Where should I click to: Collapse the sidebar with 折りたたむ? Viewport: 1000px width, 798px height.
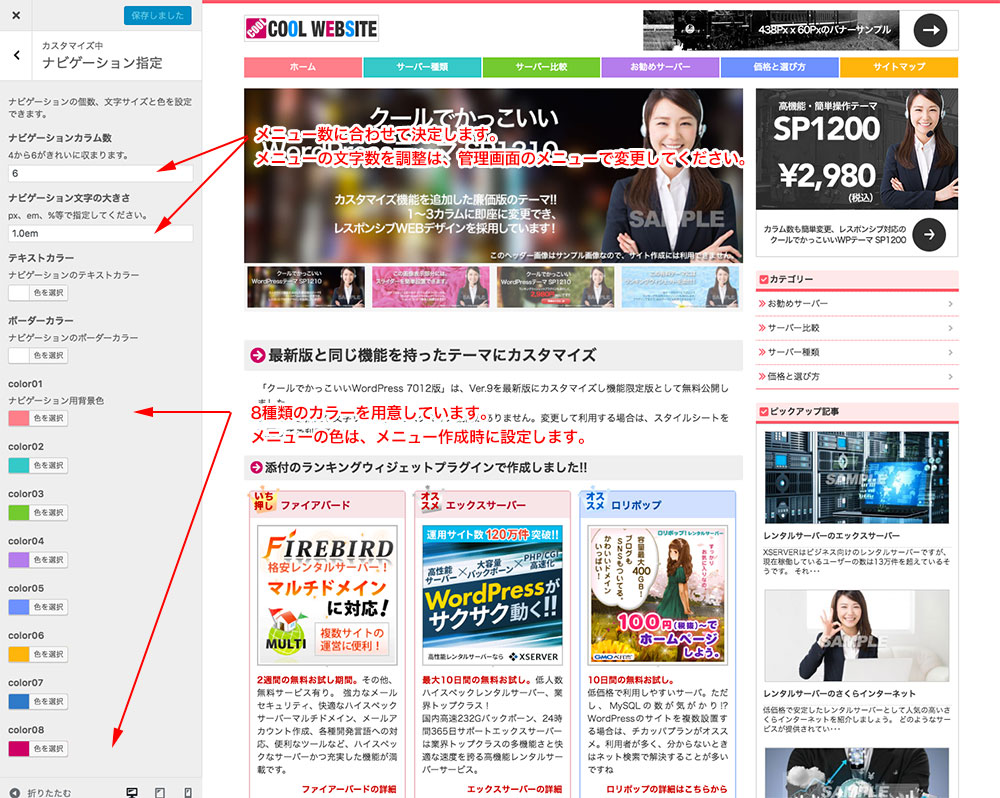pos(40,793)
